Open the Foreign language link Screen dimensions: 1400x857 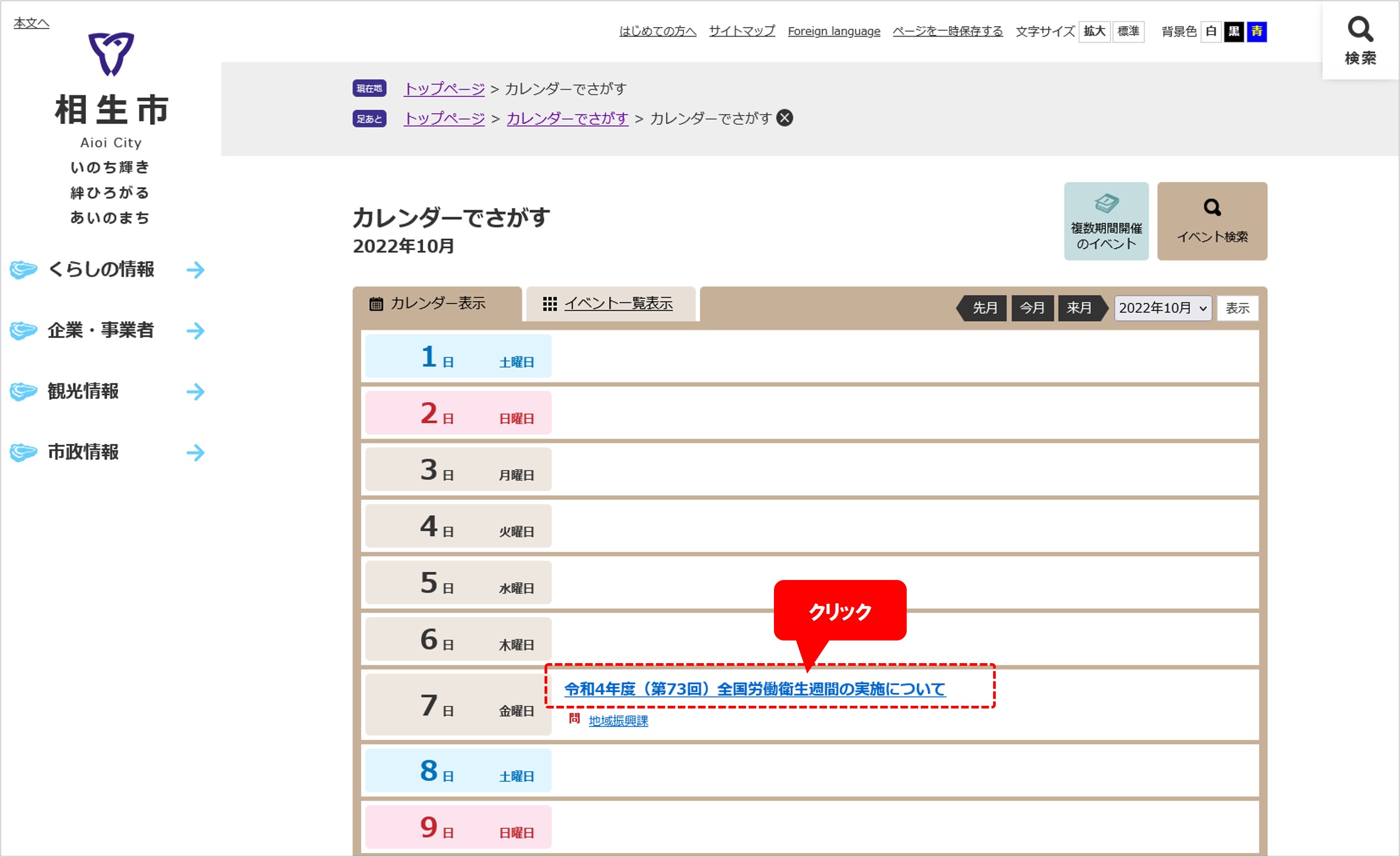coord(833,31)
